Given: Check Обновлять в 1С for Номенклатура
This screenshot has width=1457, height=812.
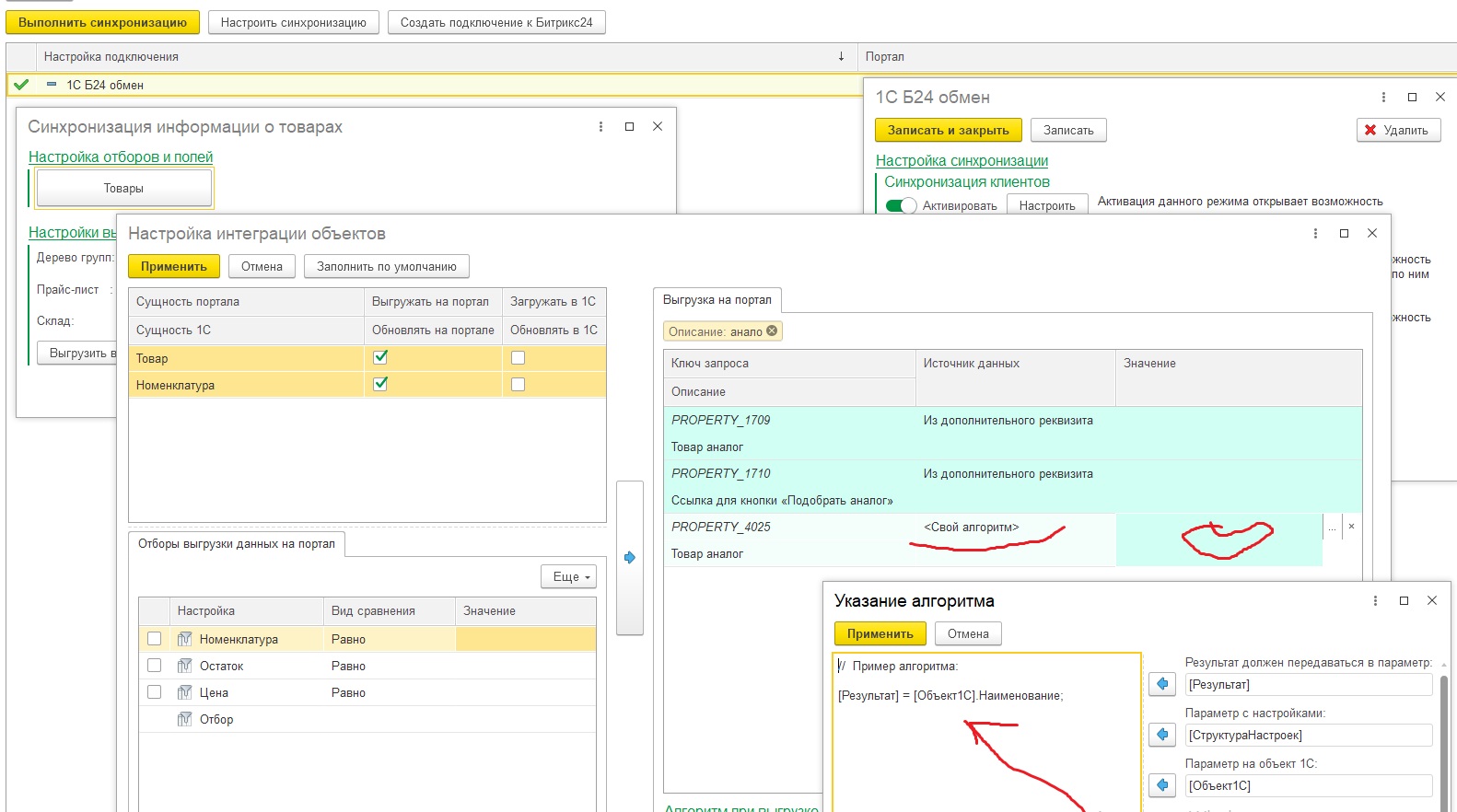Looking at the screenshot, I should pos(518,385).
